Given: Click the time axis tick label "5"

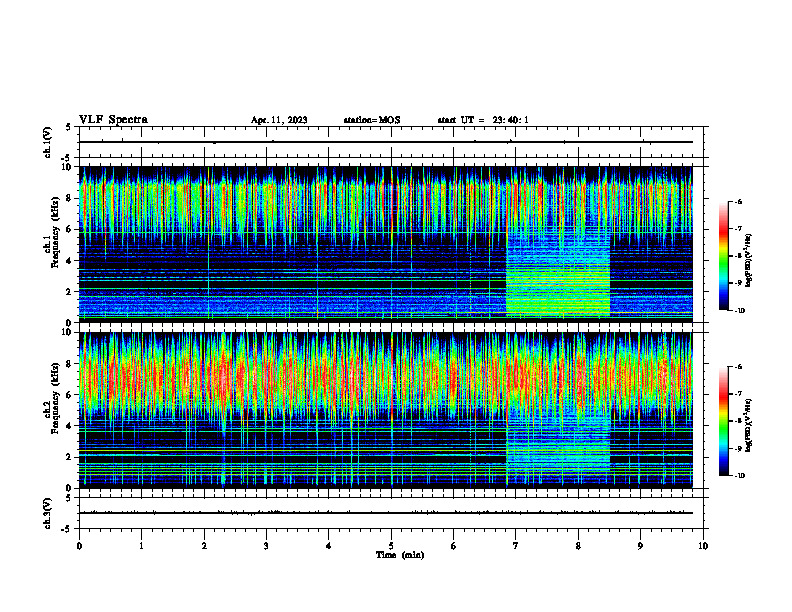Looking at the screenshot, I should tap(391, 546).
